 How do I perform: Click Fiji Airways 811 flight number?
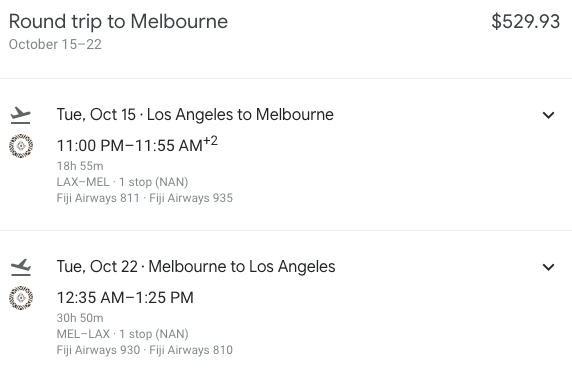tap(98, 198)
